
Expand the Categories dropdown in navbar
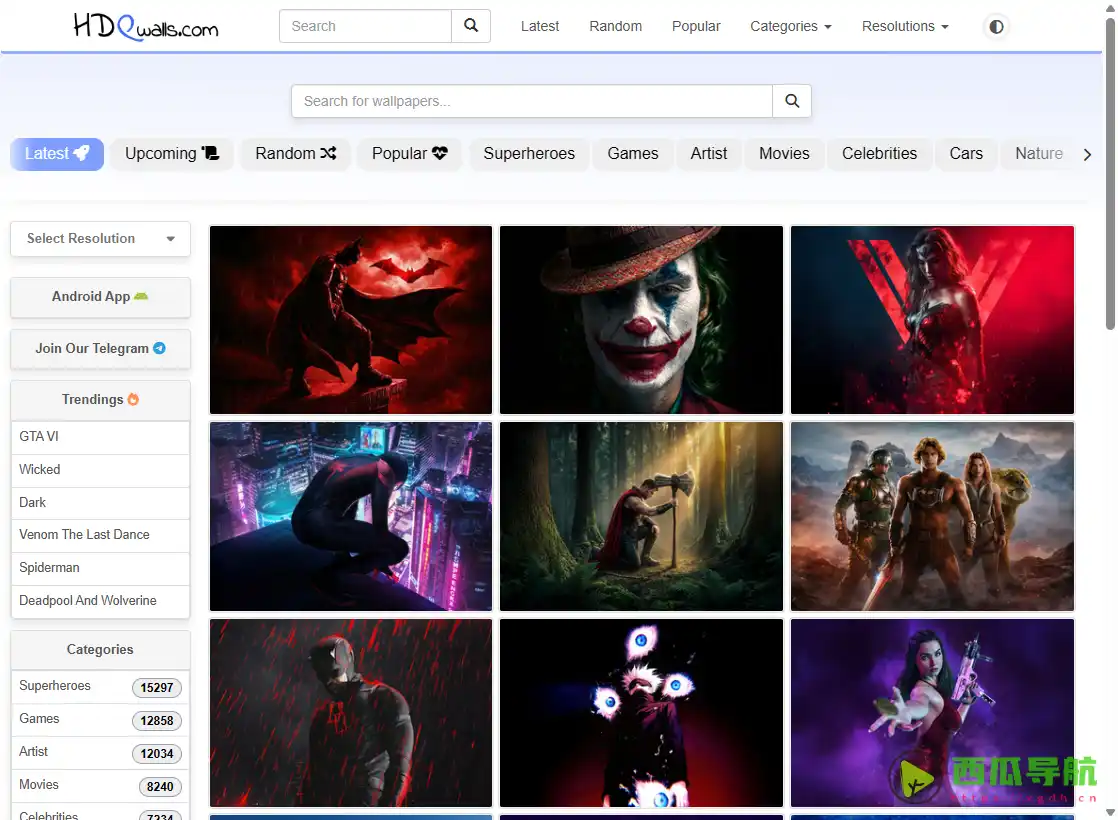coord(790,27)
